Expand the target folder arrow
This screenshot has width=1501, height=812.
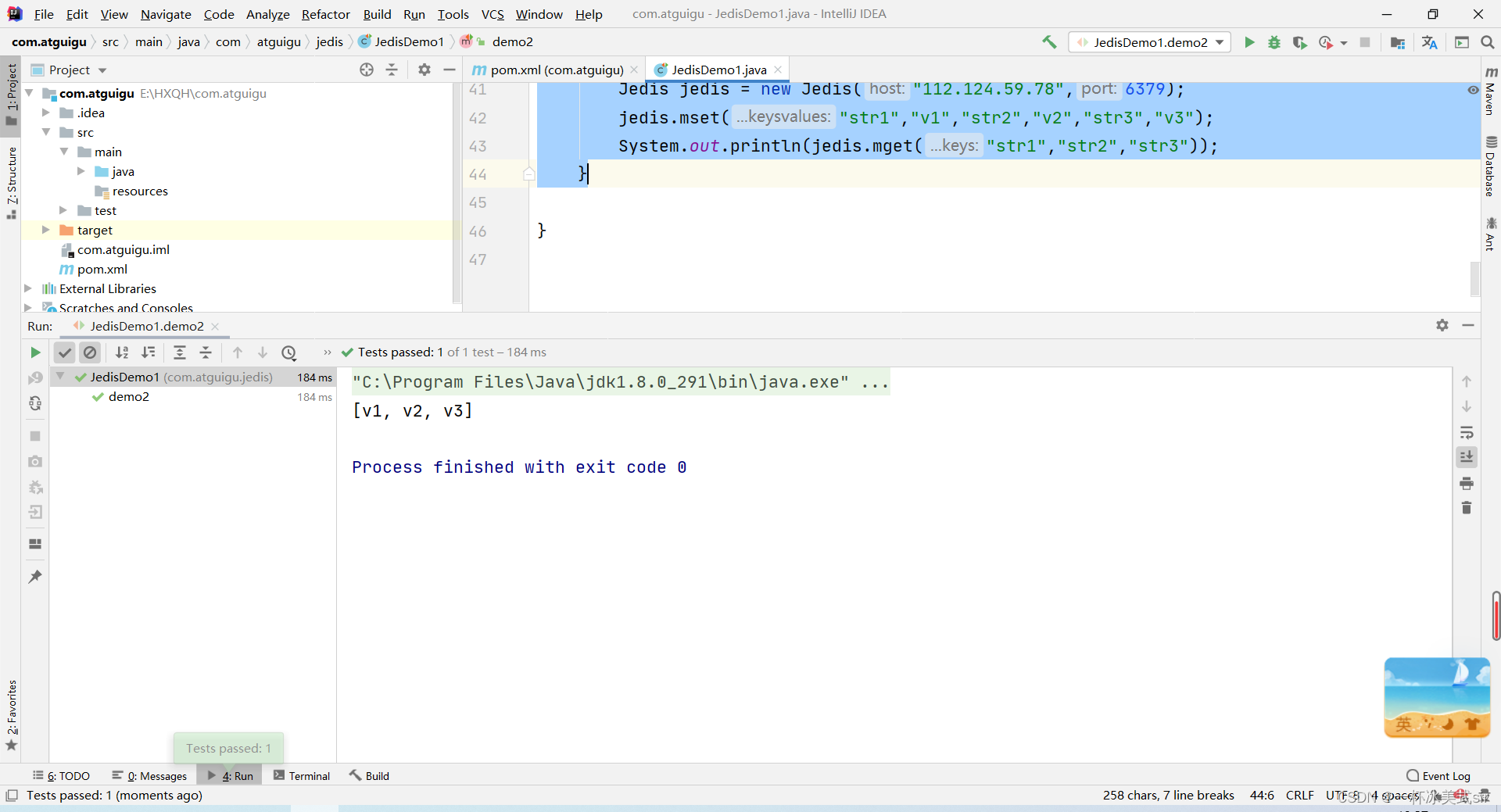point(46,230)
